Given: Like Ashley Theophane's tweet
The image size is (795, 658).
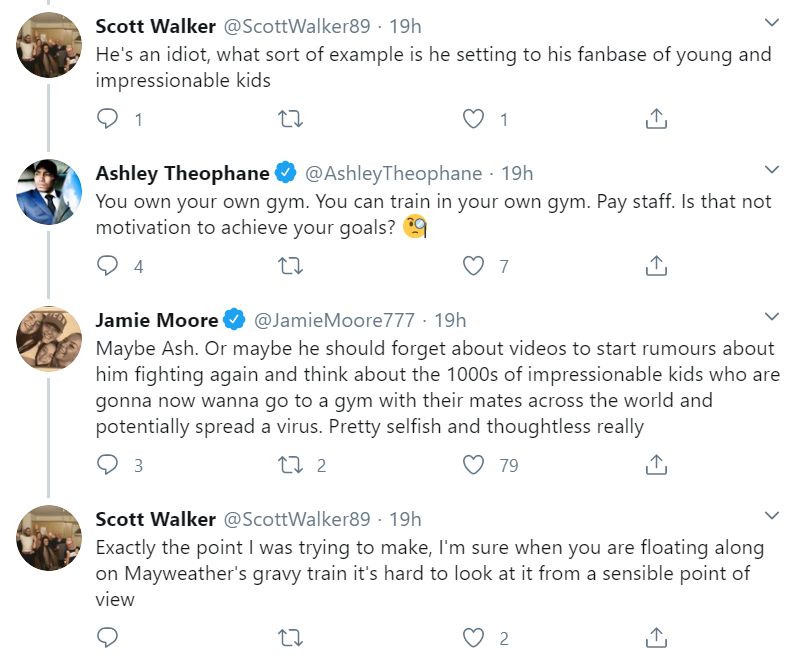Looking at the screenshot, I should click(474, 266).
